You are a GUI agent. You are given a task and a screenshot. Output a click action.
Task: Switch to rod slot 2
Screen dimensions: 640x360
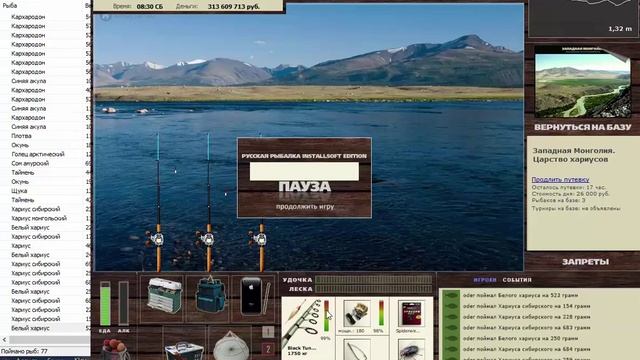[268, 349]
